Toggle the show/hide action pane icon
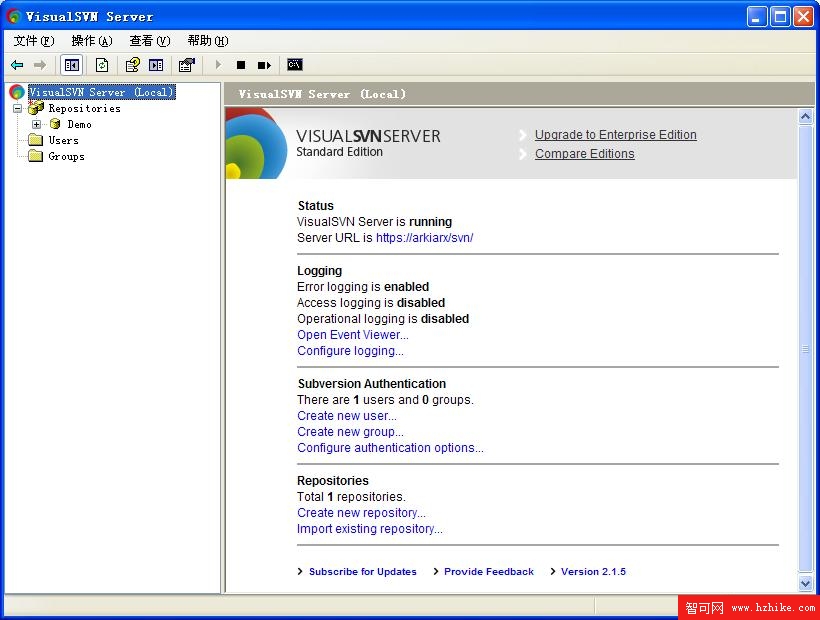Screen dimensions: 820x620 [x=156, y=65]
